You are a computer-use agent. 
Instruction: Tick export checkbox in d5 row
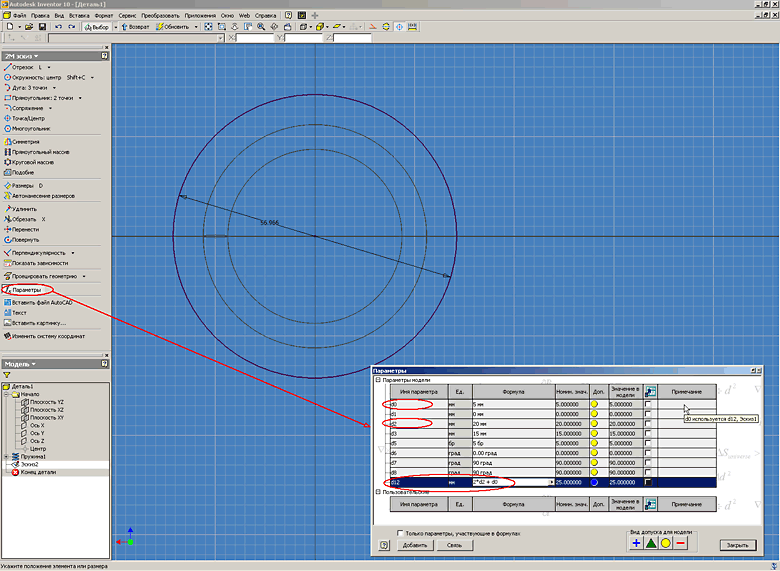pyautogui.click(x=648, y=443)
